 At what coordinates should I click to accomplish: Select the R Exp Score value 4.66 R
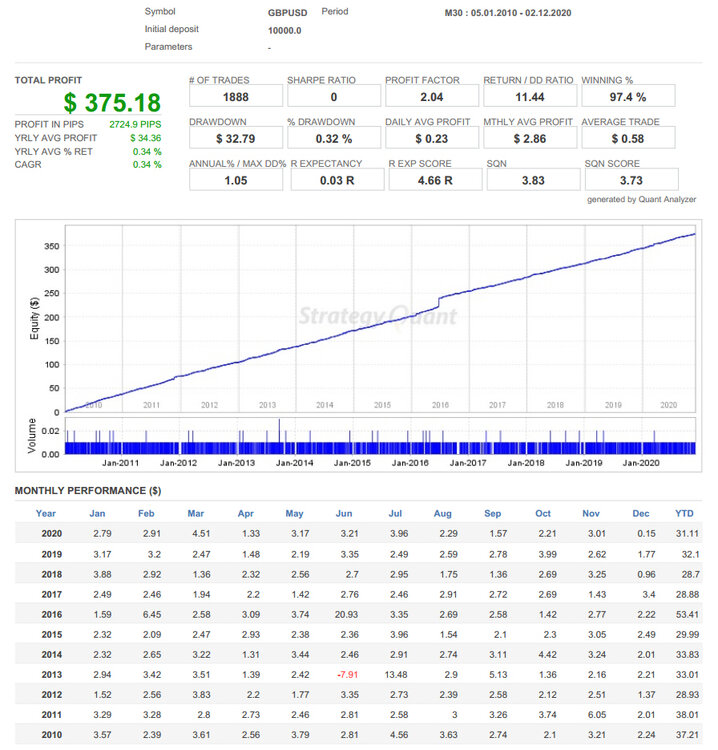(435, 180)
